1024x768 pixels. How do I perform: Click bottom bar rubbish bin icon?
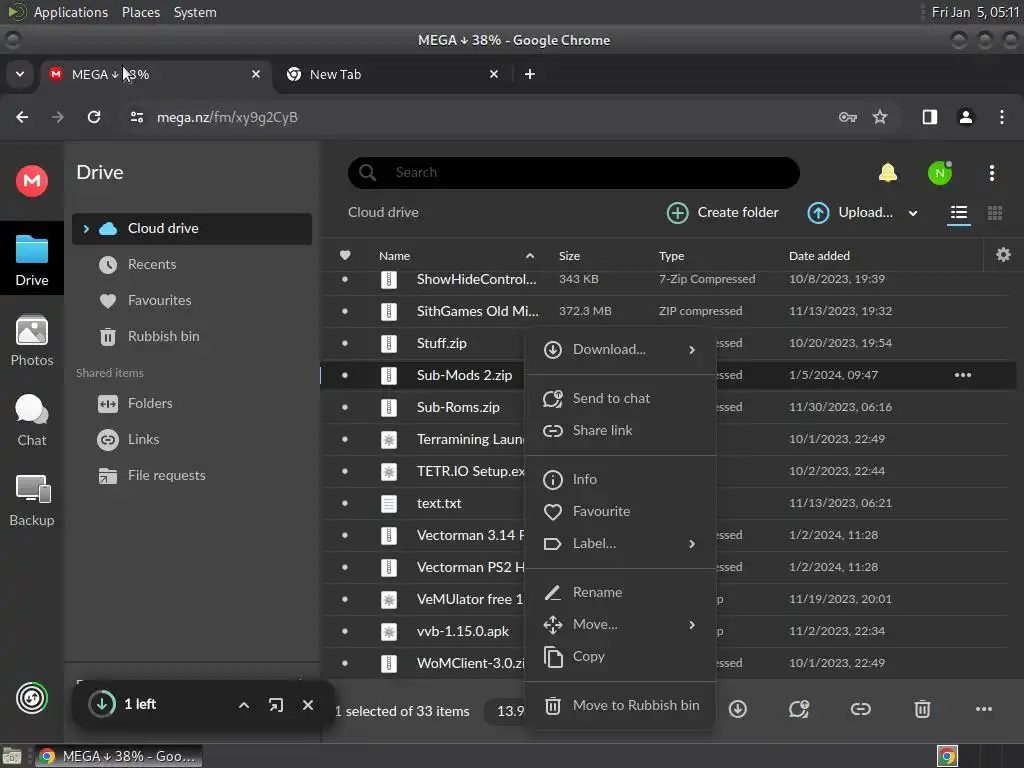(922, 709)
